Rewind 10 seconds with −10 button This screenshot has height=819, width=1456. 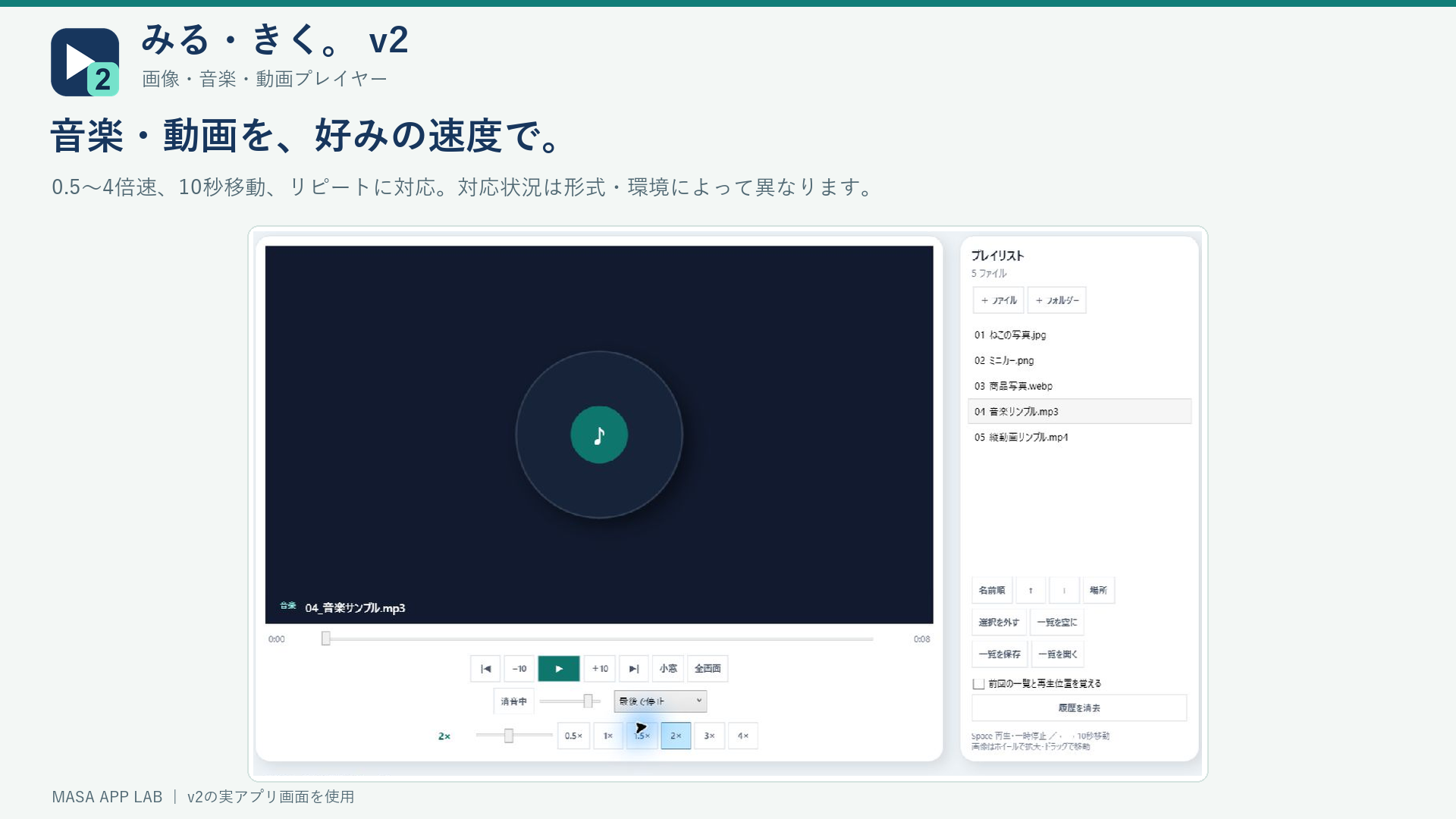519,668
